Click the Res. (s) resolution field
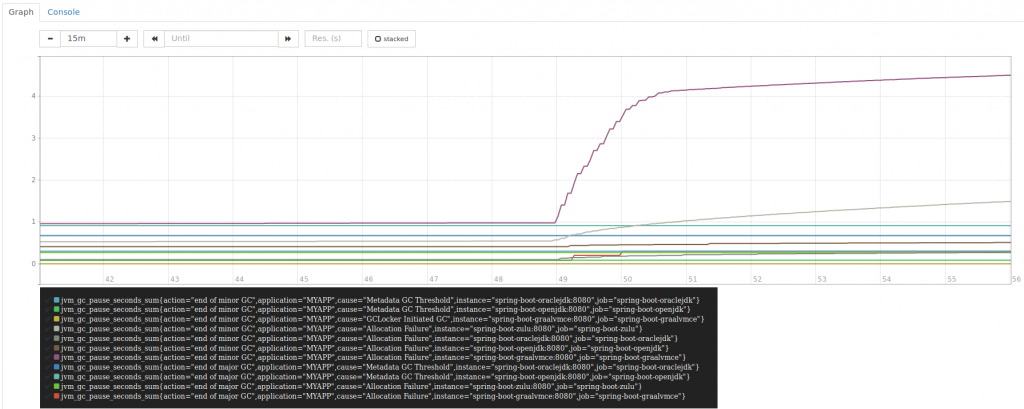Viewport: 1024px width, 409px height. click(332, 38)
